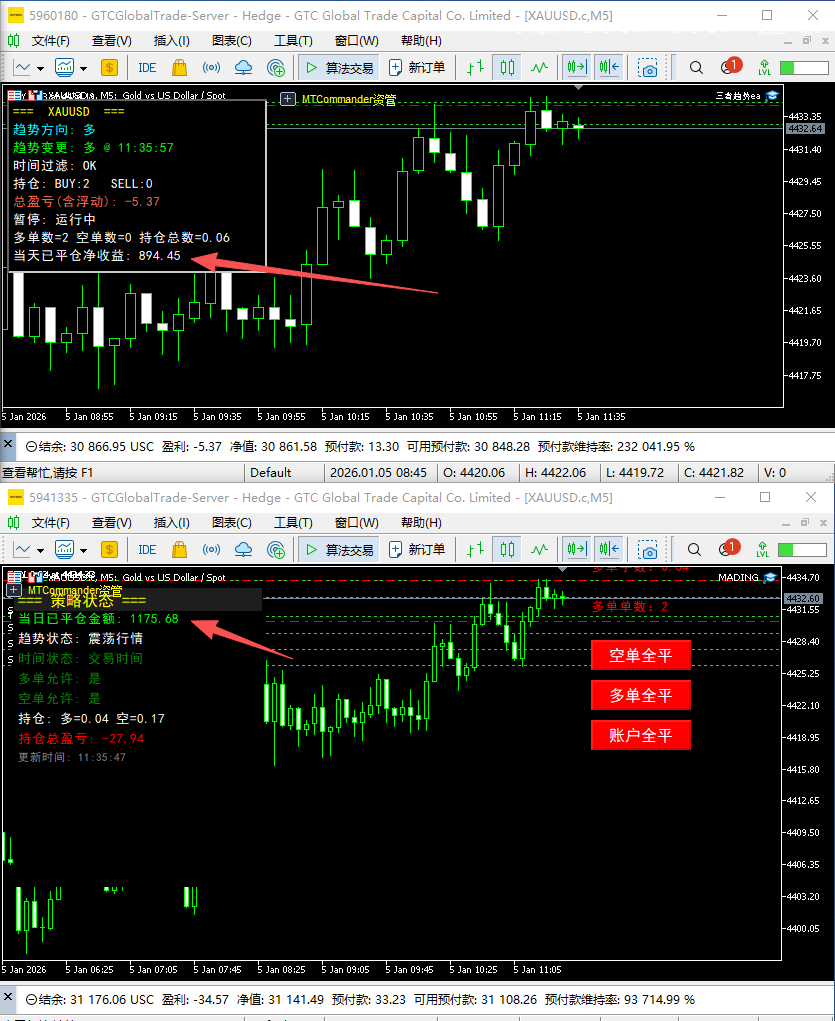Screen dimensions: 835x1021
Task: Click Default profile in top status bar
Action: point(270,473)
